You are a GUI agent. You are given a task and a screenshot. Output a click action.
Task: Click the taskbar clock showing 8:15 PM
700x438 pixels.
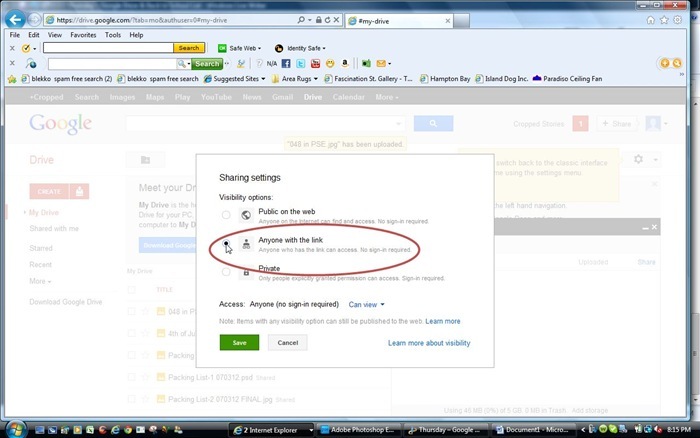point(679,430)
